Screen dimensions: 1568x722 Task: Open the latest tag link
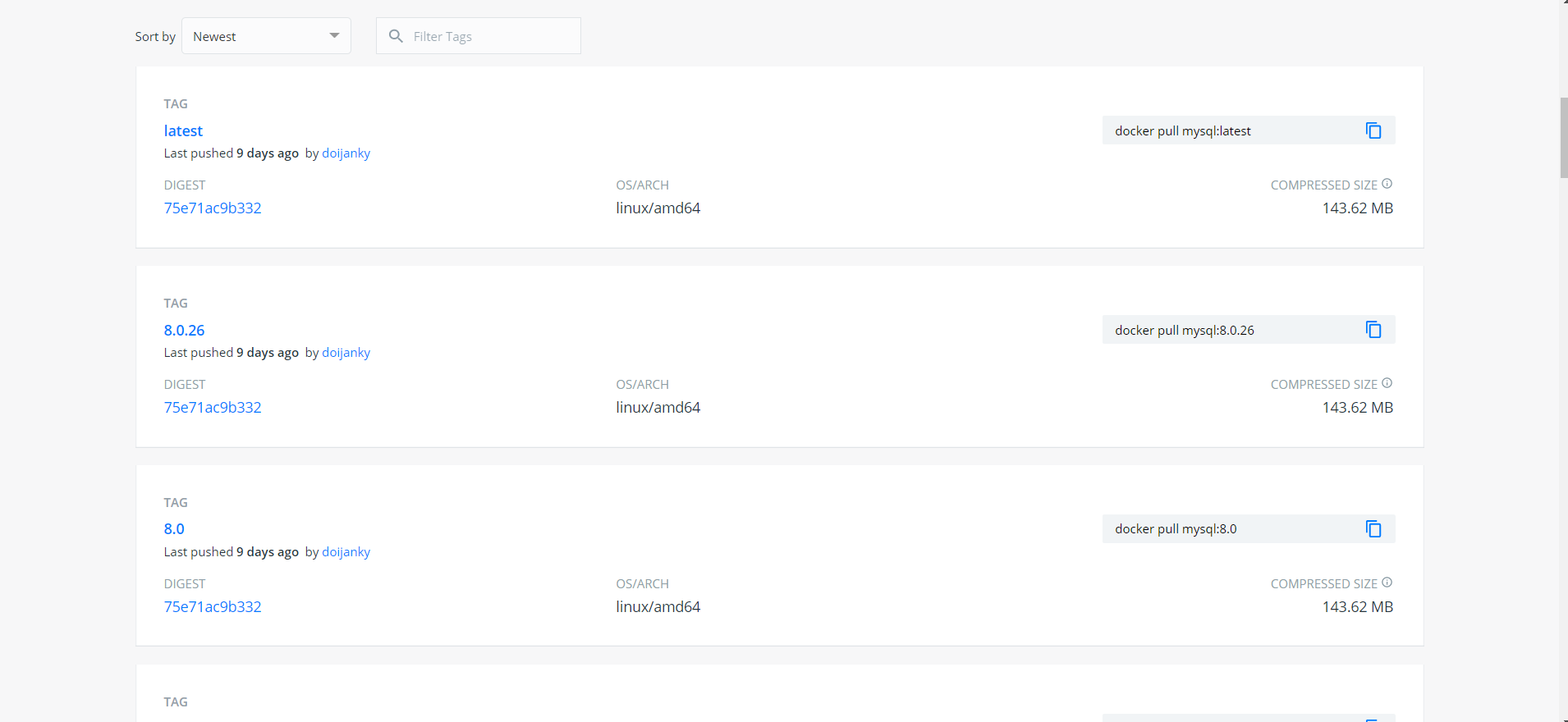183,130
